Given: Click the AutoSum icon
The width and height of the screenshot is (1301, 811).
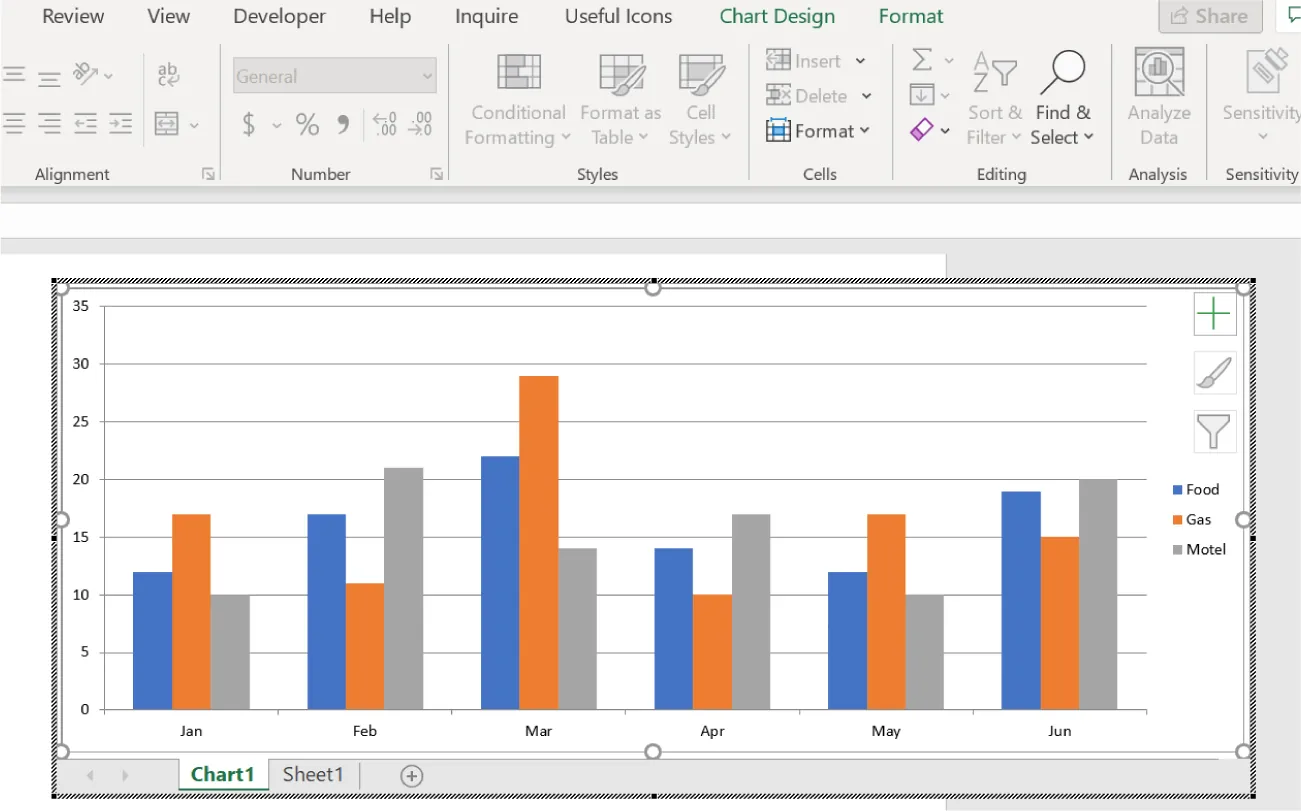Looking at the screenshot, I should (921, 59).
